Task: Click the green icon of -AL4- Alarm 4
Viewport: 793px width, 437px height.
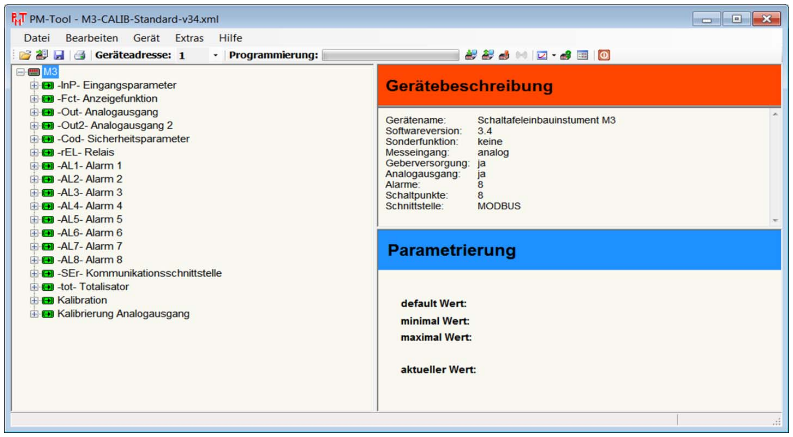Action: tap(48, 206)
